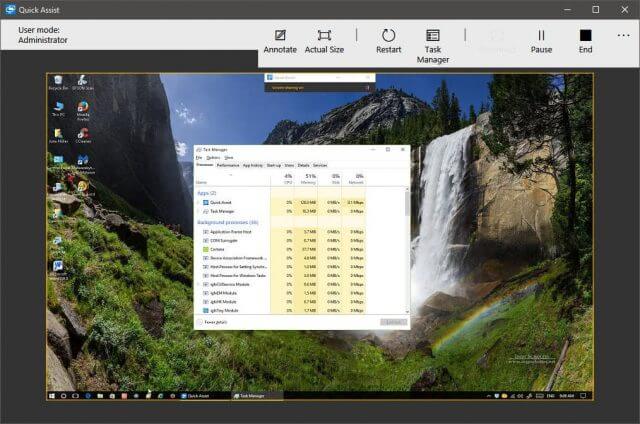Open Task View on remote taskbar
The image size is (640, 424).
[76, 396]
